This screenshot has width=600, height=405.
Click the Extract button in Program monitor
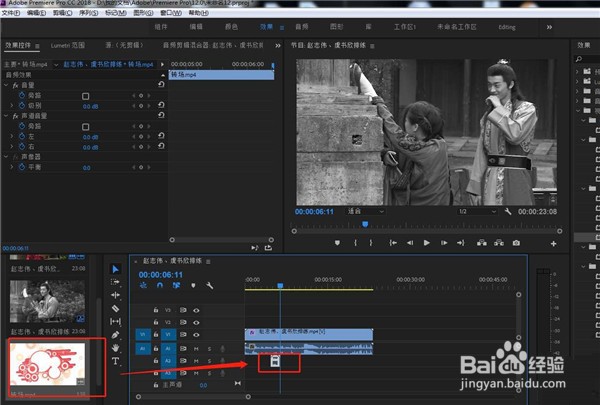(x=499, y=243)
